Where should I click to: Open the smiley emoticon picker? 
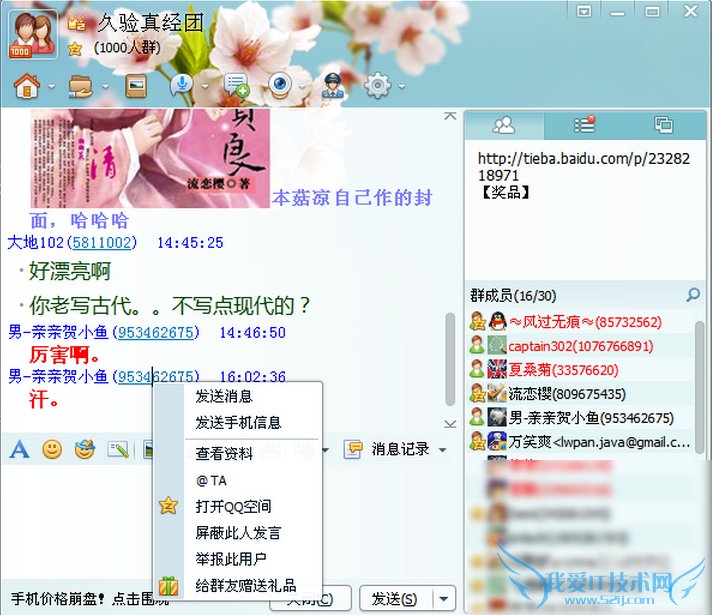click(x=52, y=450)
